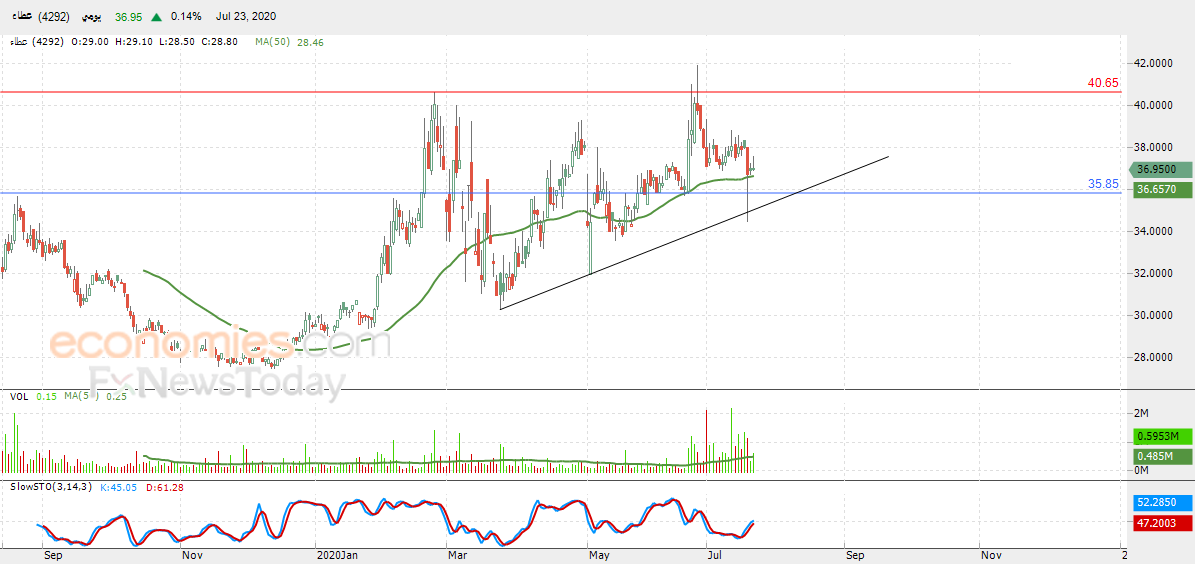Click the open value O:29.00

pos(89,43)
